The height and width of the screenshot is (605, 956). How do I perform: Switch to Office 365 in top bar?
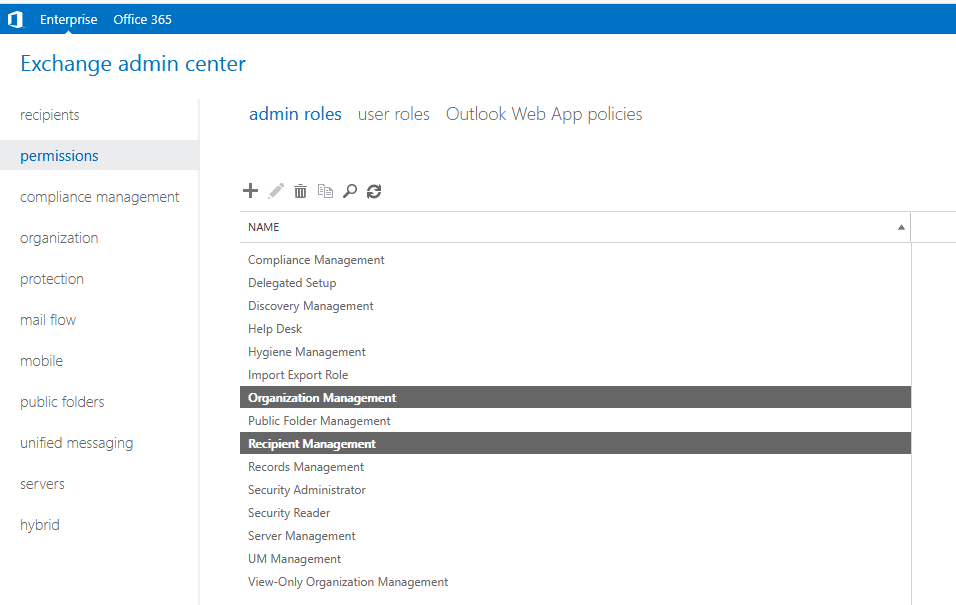click(143, 20)
